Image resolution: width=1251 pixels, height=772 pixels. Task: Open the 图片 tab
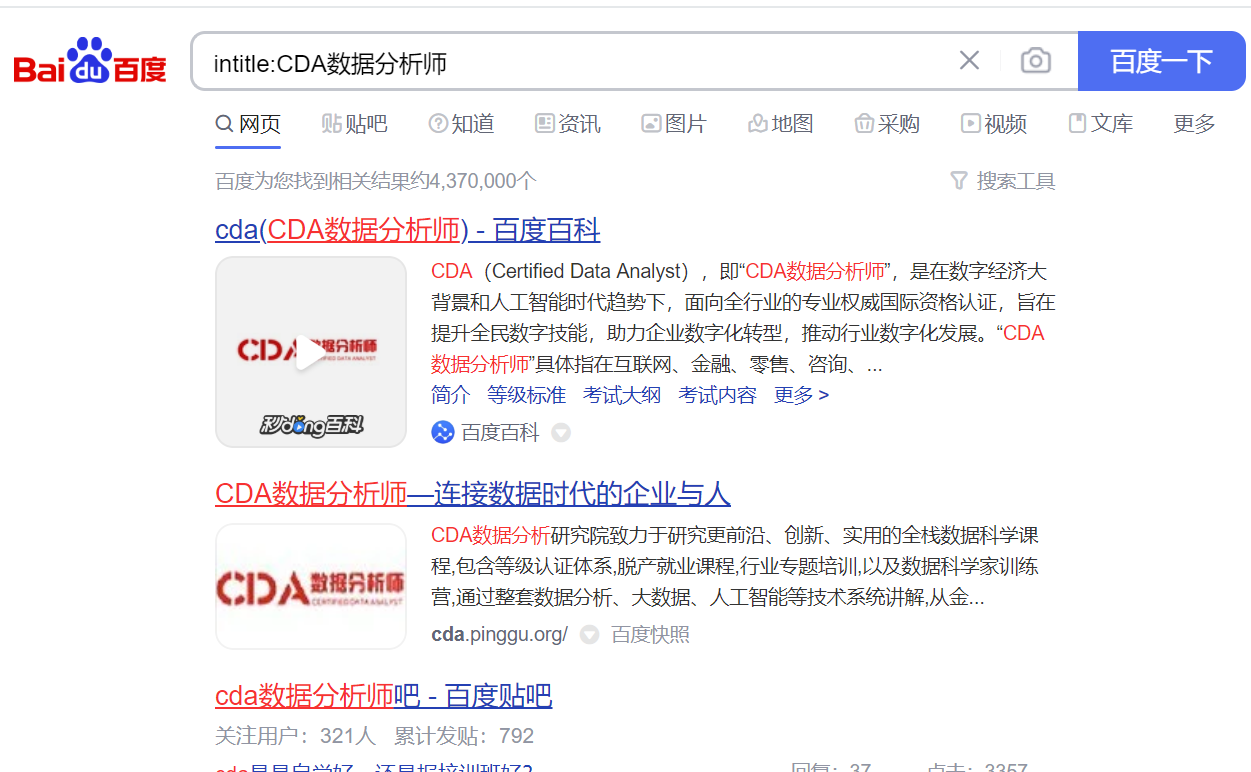(674, 124)
